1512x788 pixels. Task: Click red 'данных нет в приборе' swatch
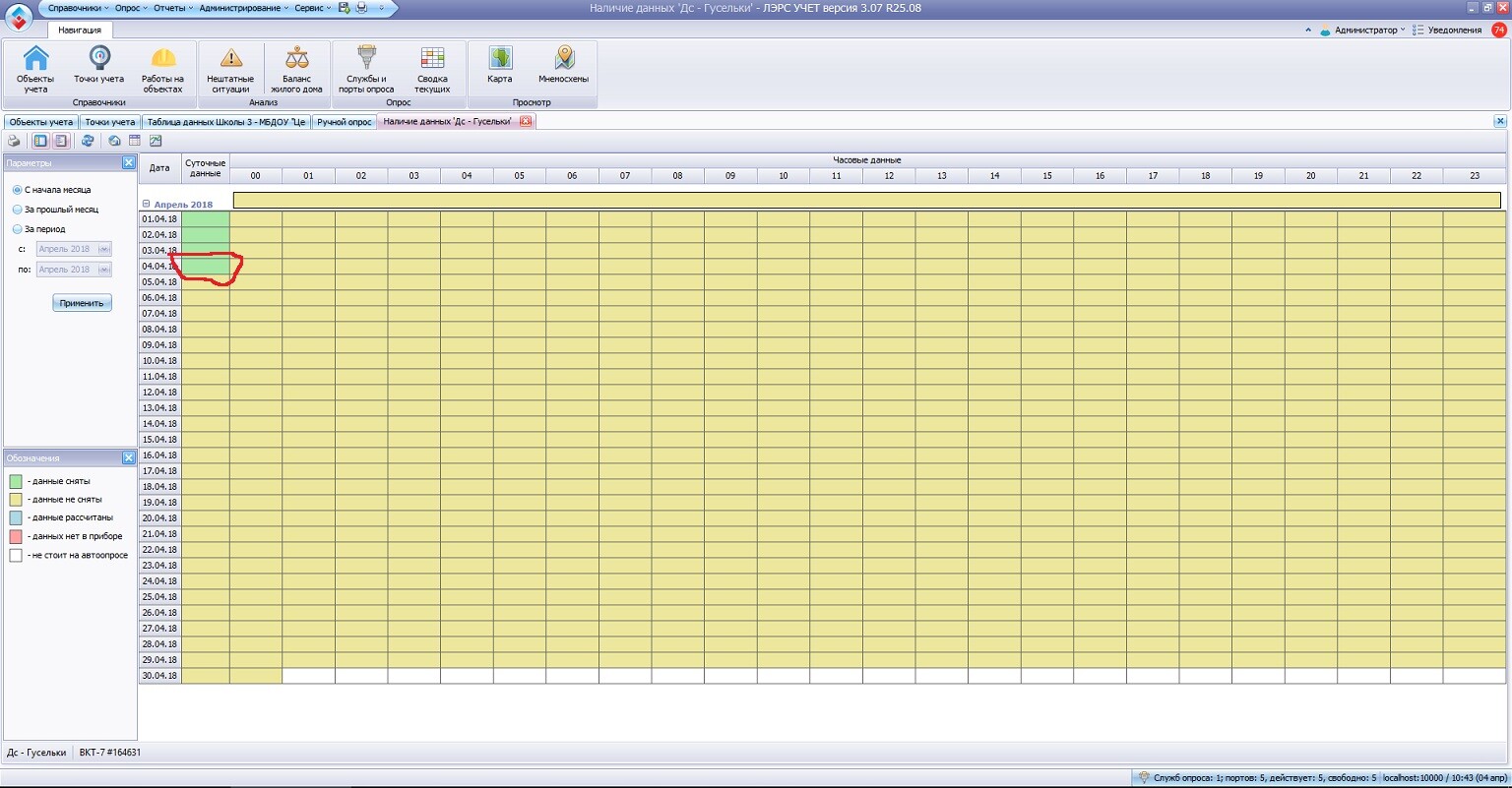point(16,536)
